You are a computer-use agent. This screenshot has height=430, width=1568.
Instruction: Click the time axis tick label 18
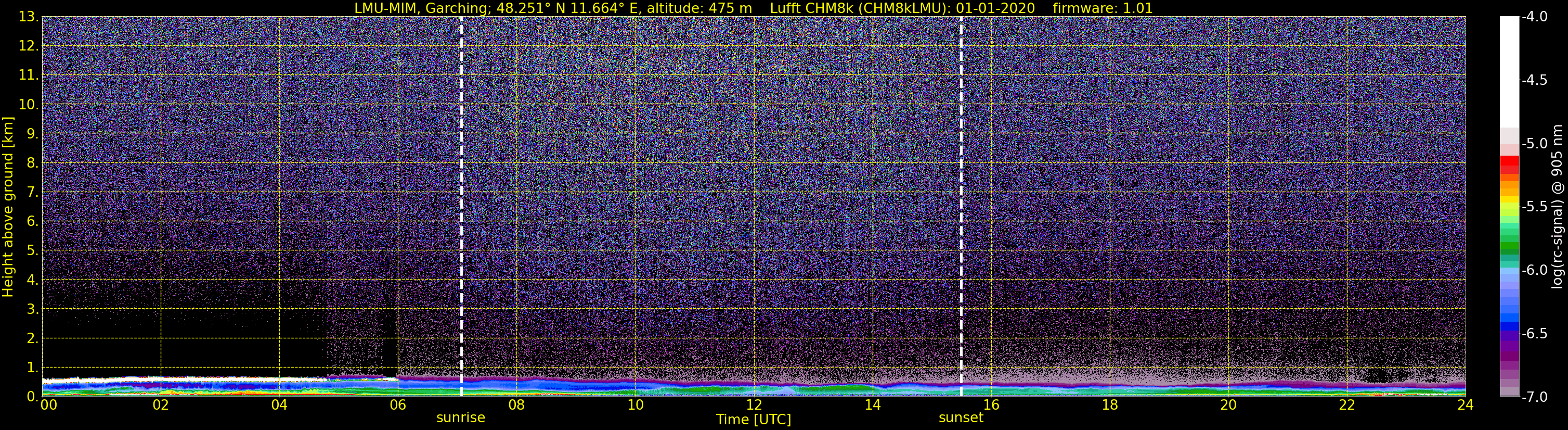tap(1110, 405)
